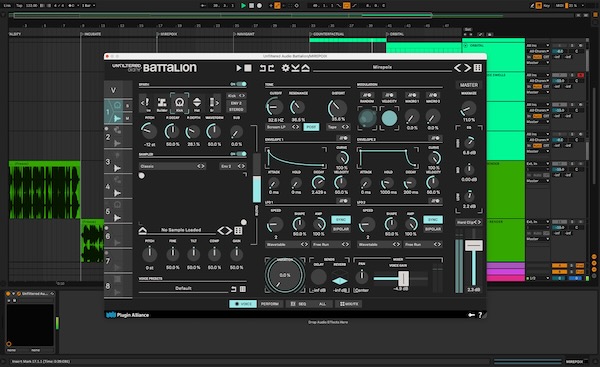Trigger voice 5 play arrow
This screenshot has height=367, width=600.
point(117,218)
